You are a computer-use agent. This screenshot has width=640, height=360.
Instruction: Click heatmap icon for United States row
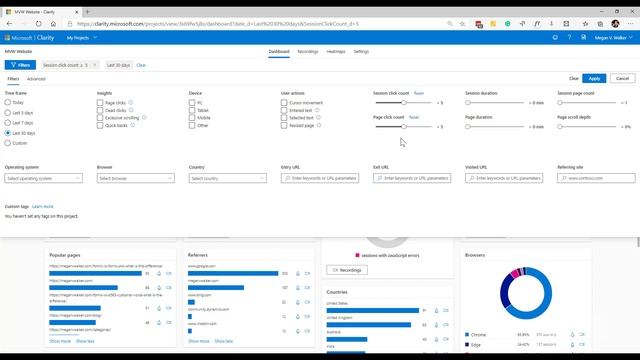pyautogui.click(x=436, y=311)
